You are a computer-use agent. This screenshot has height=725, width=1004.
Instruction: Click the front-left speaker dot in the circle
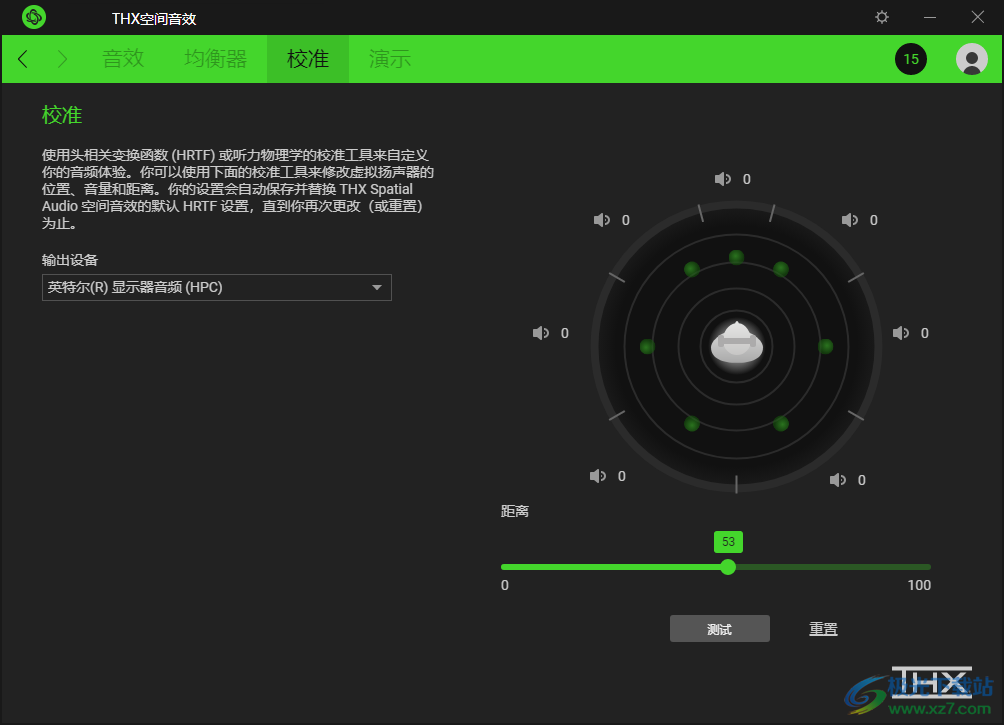click(x=692, y=268)
